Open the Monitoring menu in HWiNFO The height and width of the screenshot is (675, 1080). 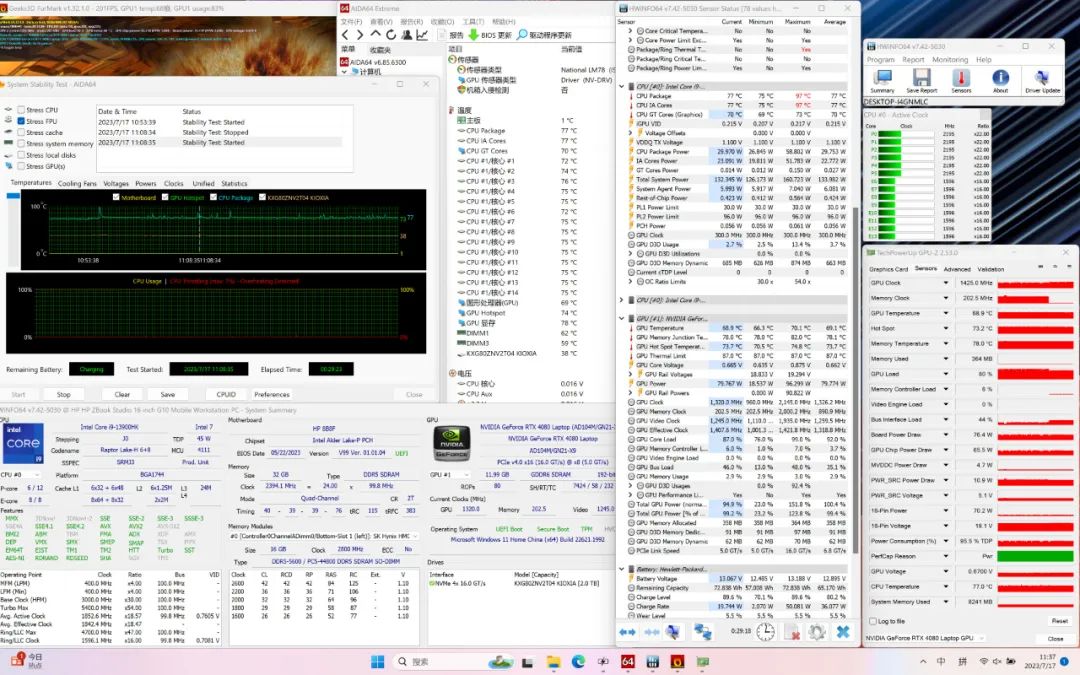(x=950, y=60)
